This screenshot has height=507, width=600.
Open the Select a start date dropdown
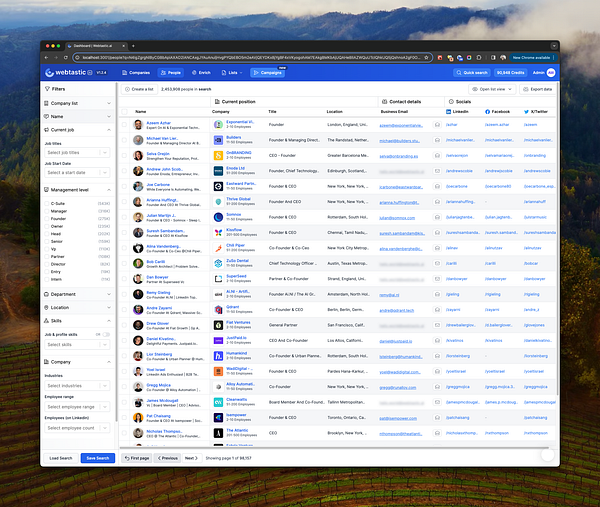[77, 173]
